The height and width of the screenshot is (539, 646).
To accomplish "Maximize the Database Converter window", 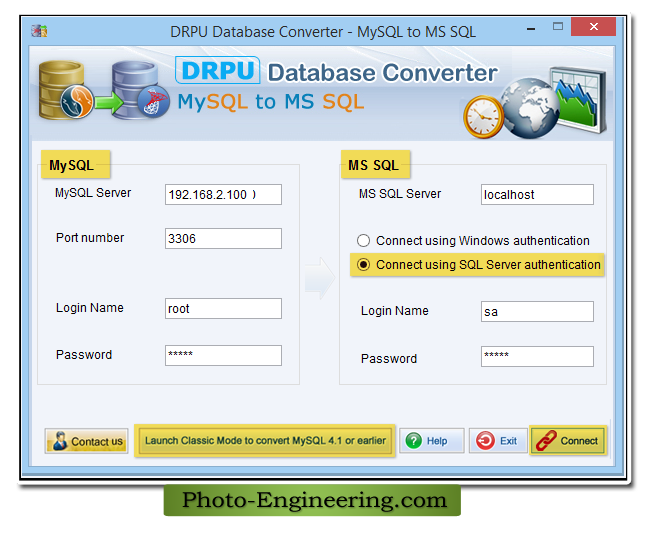I will [557, 27].
